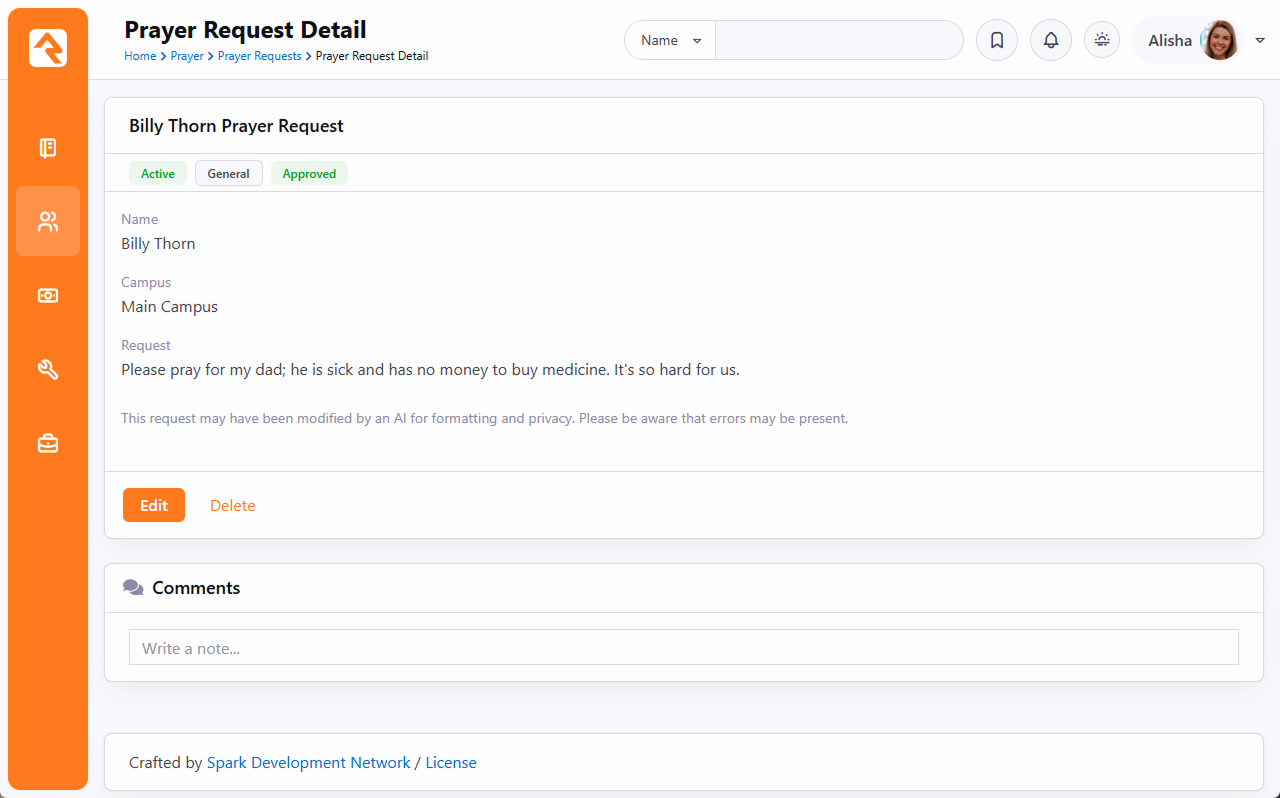The width and height of the screenshot is (1280, 798).
Task: Click the Write a note field
Action: coord(683,648)
